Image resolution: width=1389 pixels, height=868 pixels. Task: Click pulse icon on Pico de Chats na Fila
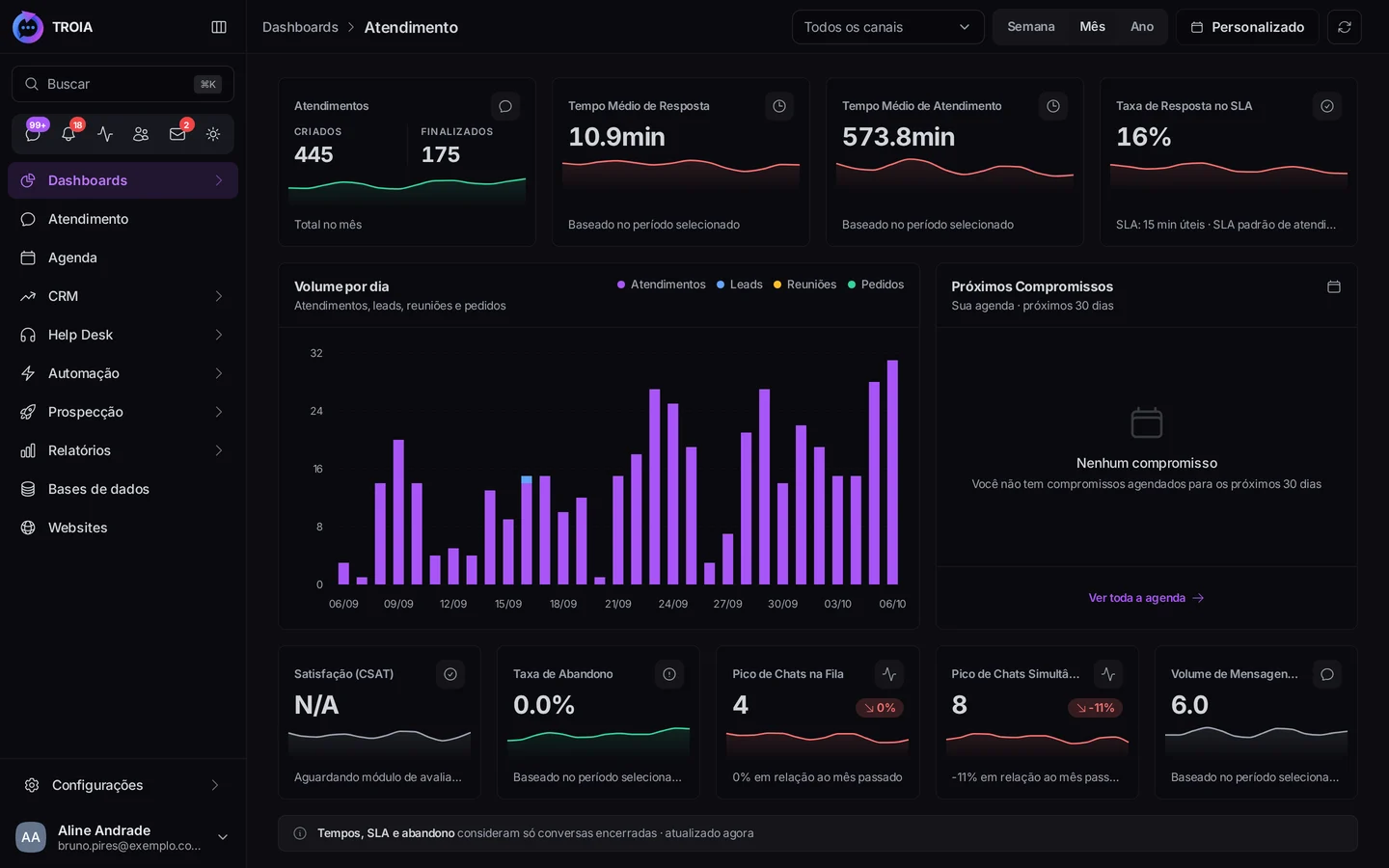pos(889,674)
